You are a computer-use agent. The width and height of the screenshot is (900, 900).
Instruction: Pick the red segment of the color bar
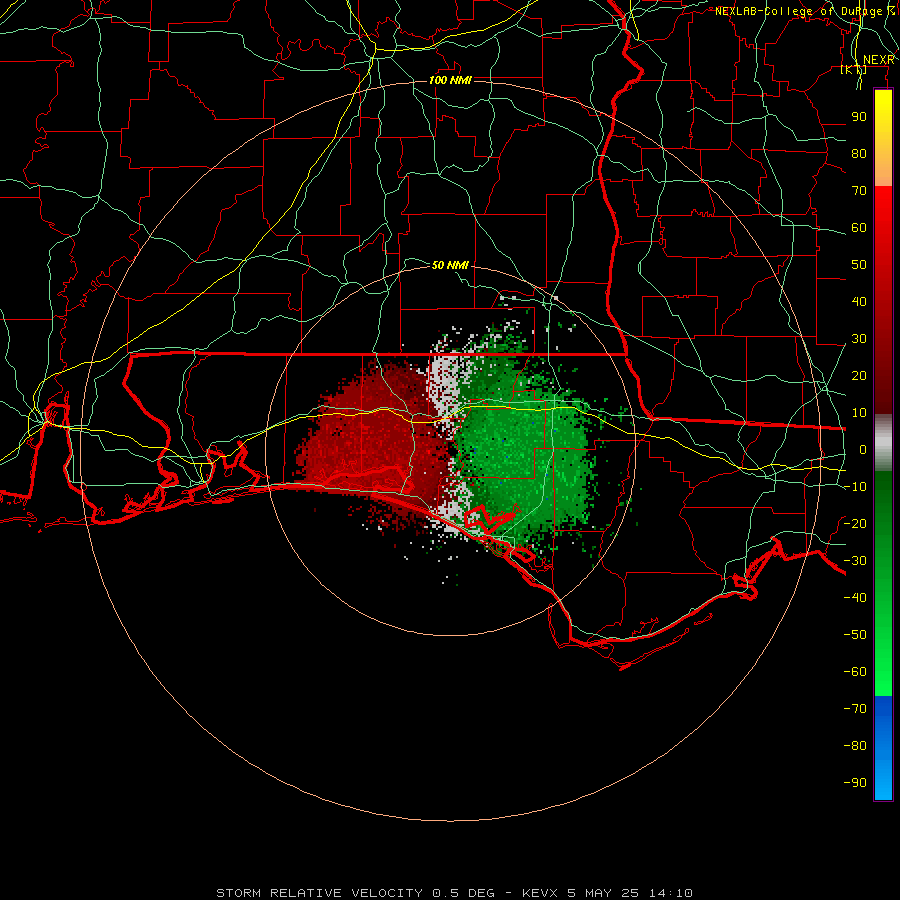pyautogui.click(x=883, y=300)
